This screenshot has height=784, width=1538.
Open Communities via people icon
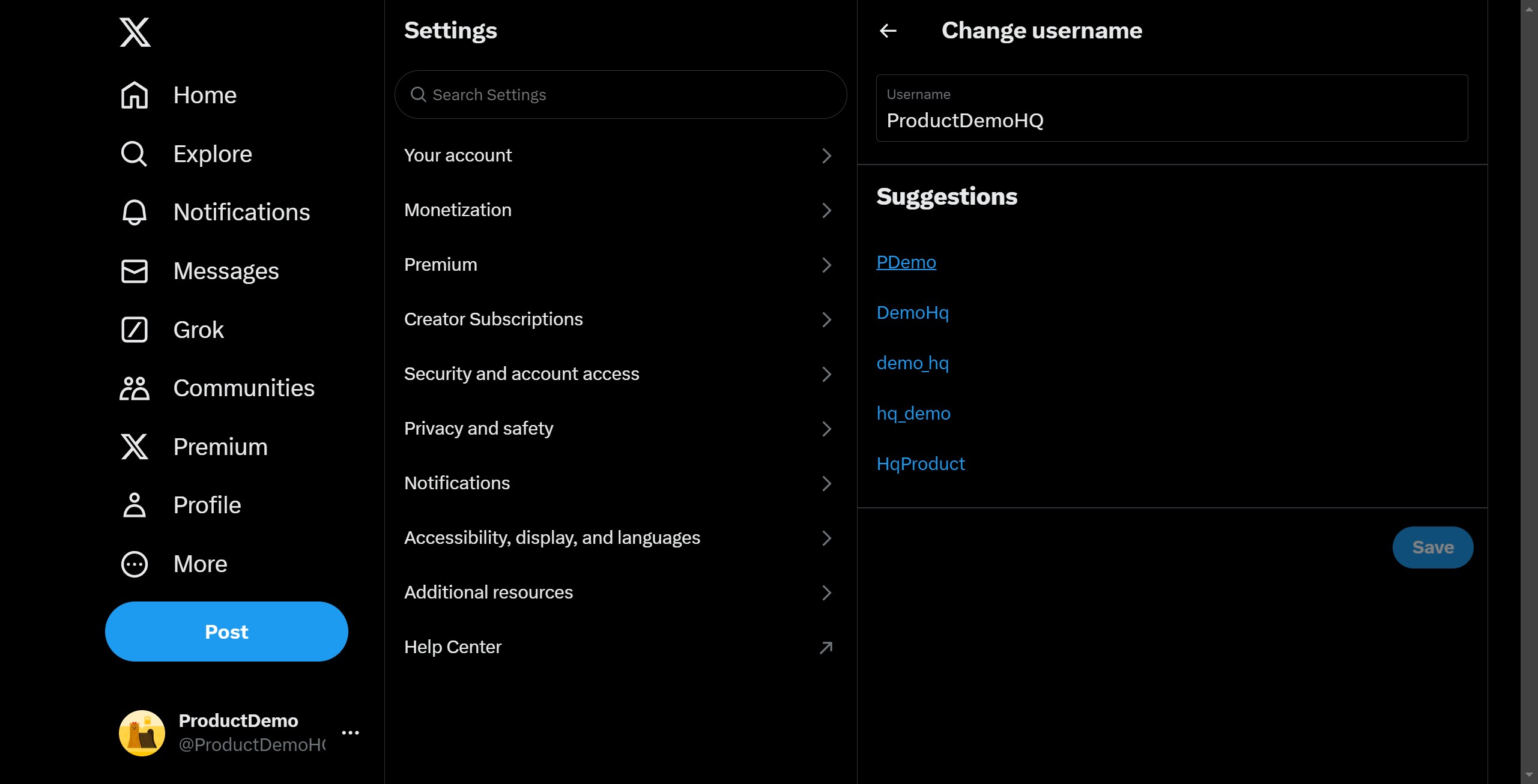[x=135, y=388]
